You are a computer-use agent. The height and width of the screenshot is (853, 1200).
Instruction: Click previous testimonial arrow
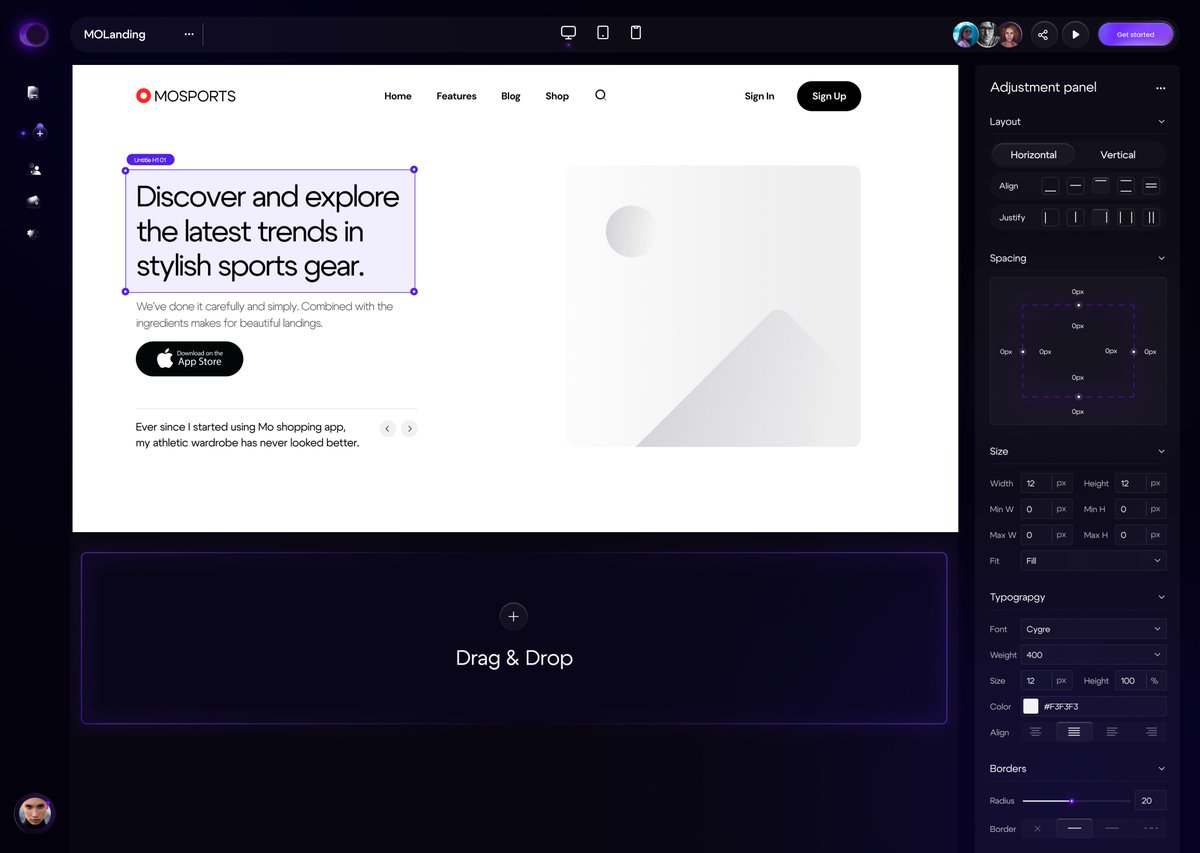pyautogui.click(x=387, y=428)
